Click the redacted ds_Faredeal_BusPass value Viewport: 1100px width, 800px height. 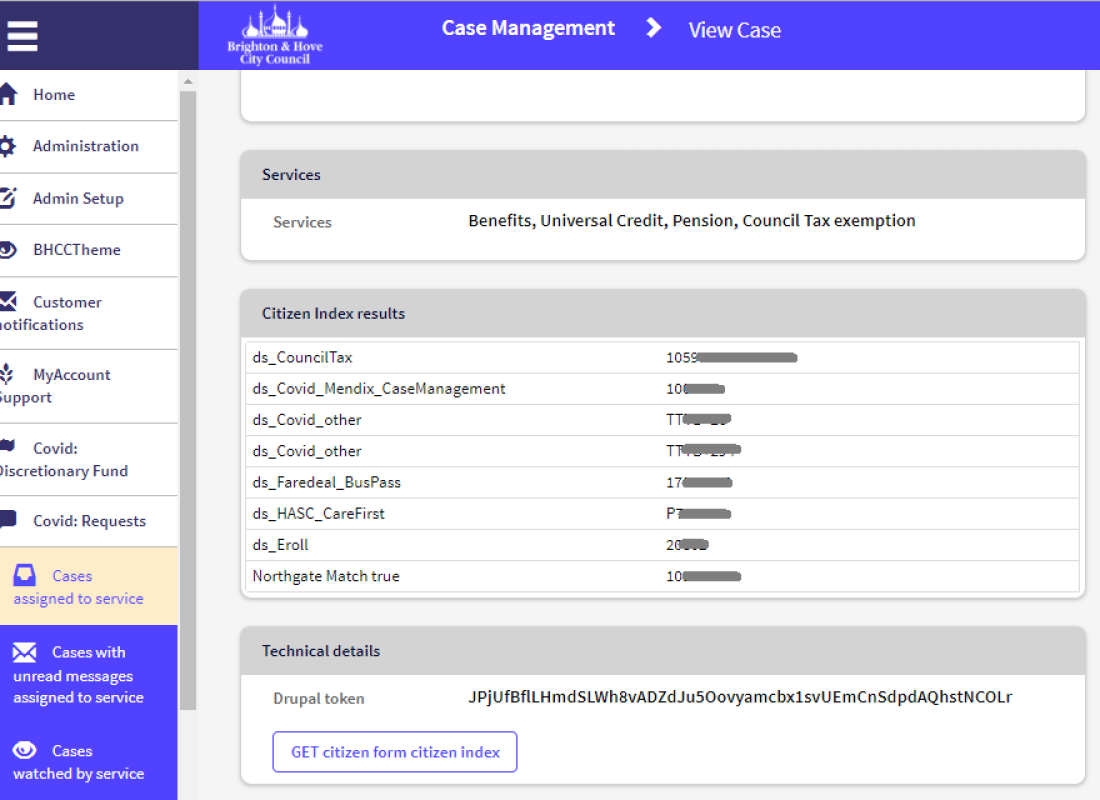point(699,482)
